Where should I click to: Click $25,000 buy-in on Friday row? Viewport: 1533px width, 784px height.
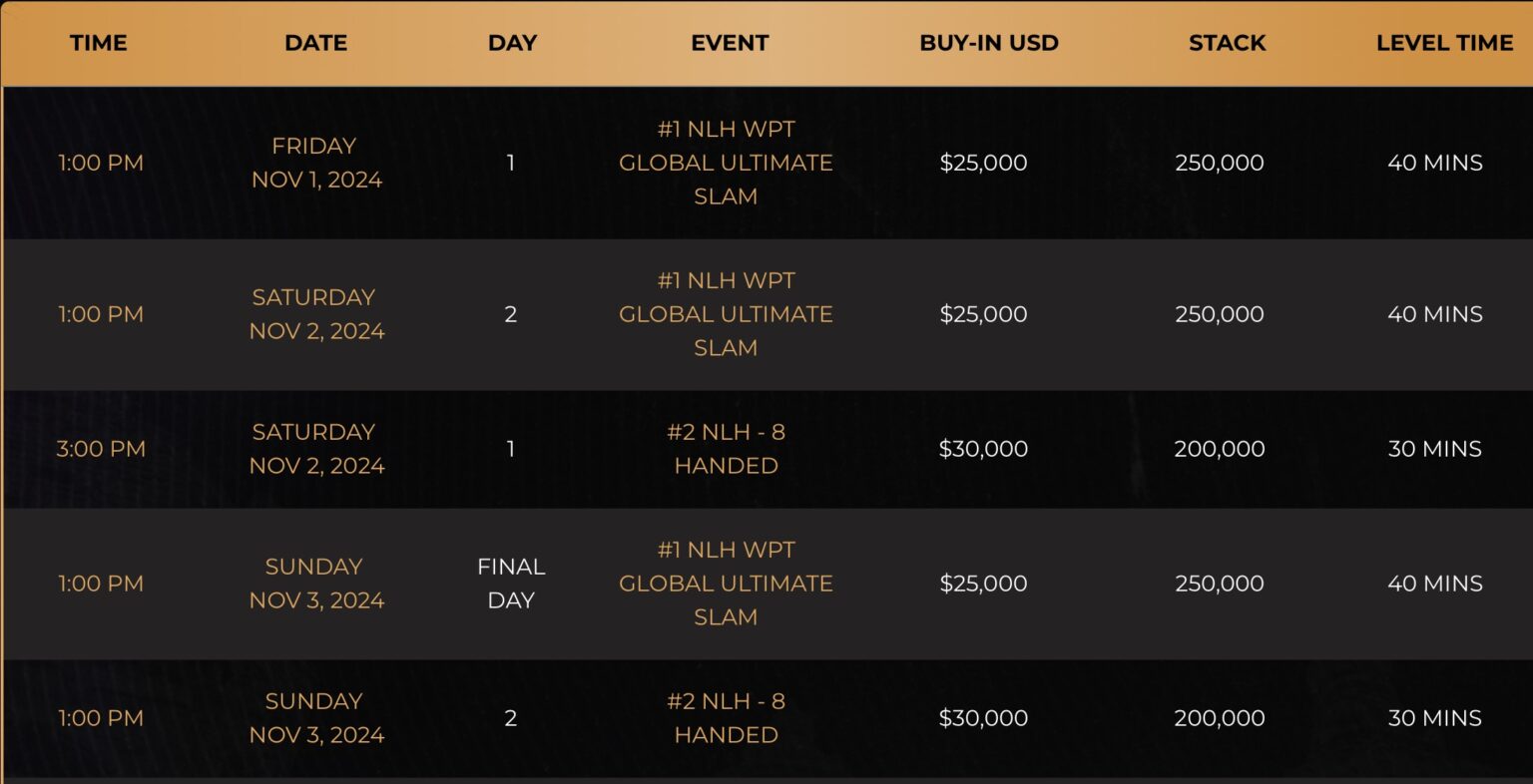tap(983, 163)
